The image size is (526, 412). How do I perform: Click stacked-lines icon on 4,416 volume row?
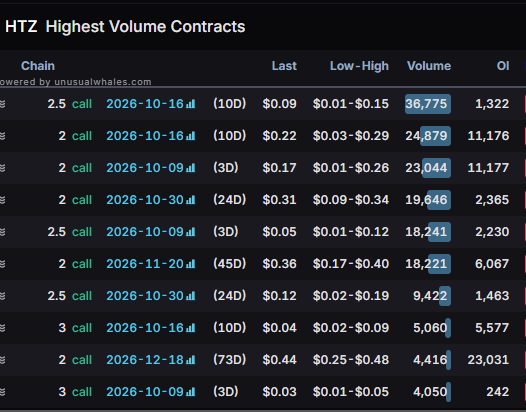point(2,360)
